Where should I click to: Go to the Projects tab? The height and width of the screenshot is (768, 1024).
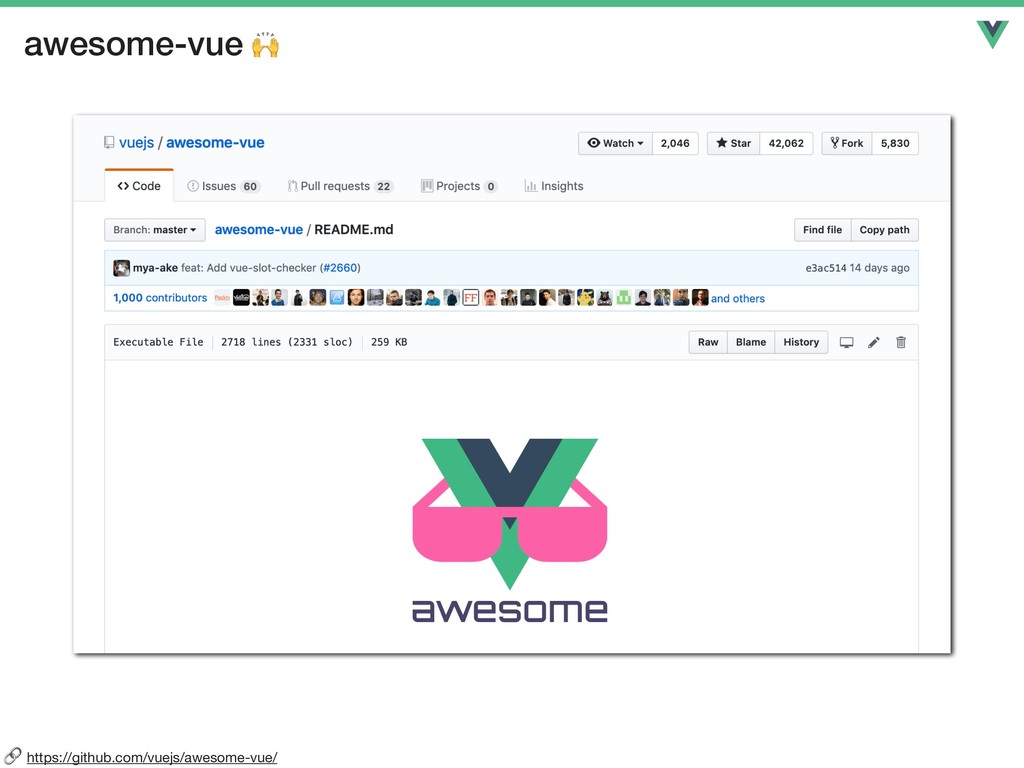[459, 186]
